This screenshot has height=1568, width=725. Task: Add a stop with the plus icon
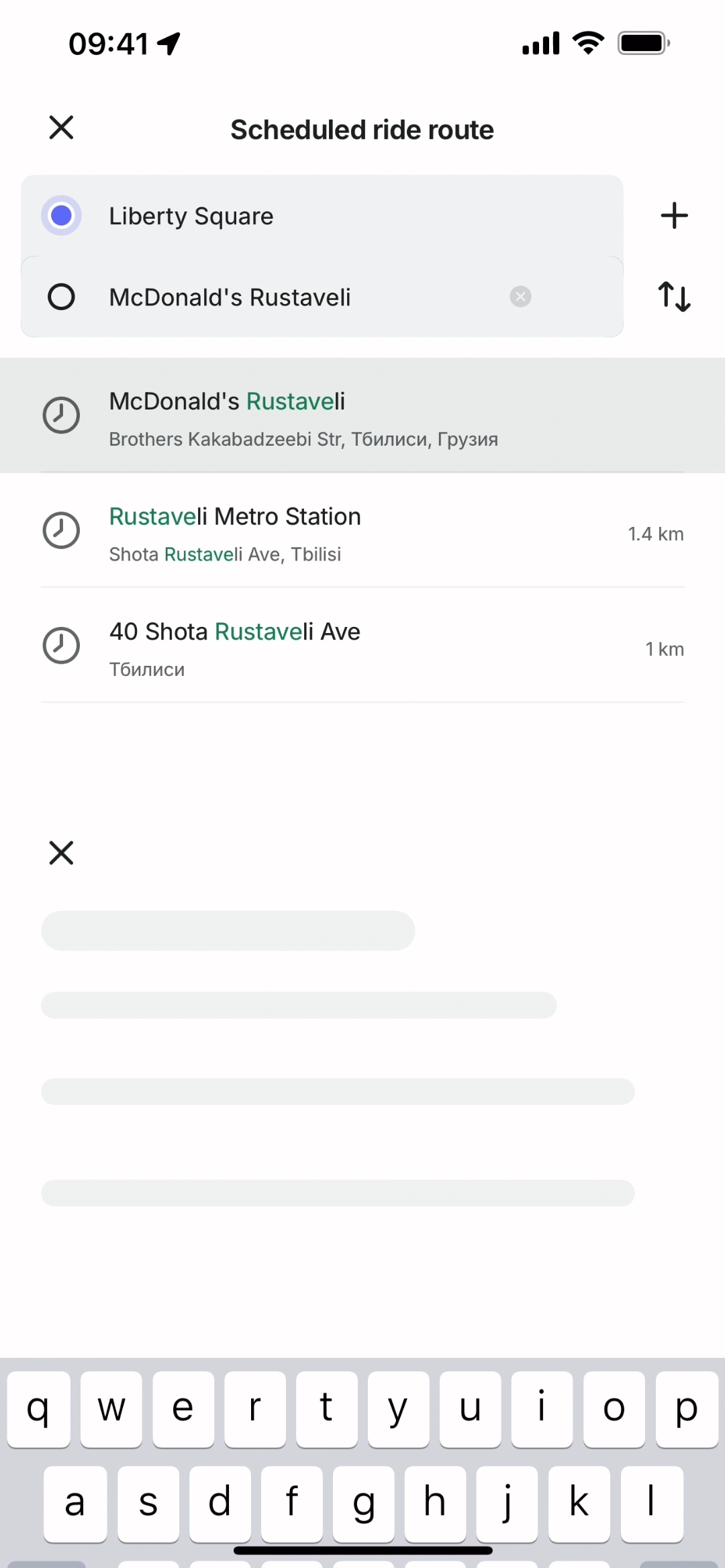(674, 216)
